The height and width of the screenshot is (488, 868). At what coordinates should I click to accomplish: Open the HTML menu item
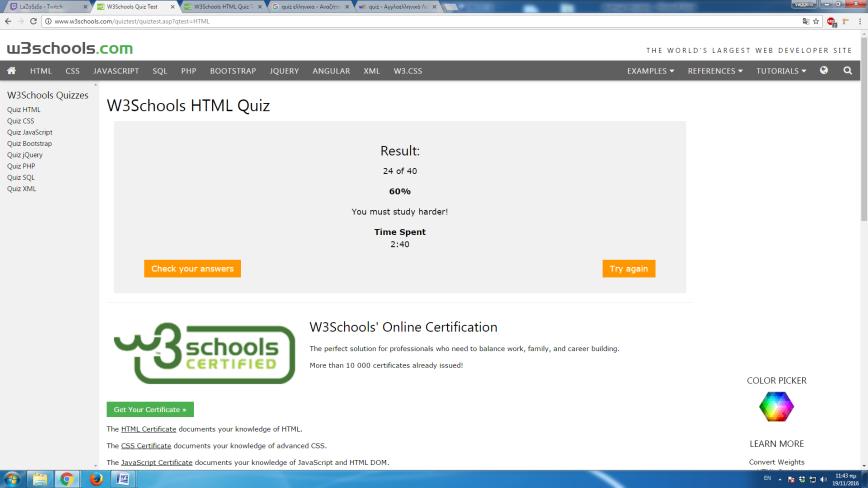[x=41, y=71]
